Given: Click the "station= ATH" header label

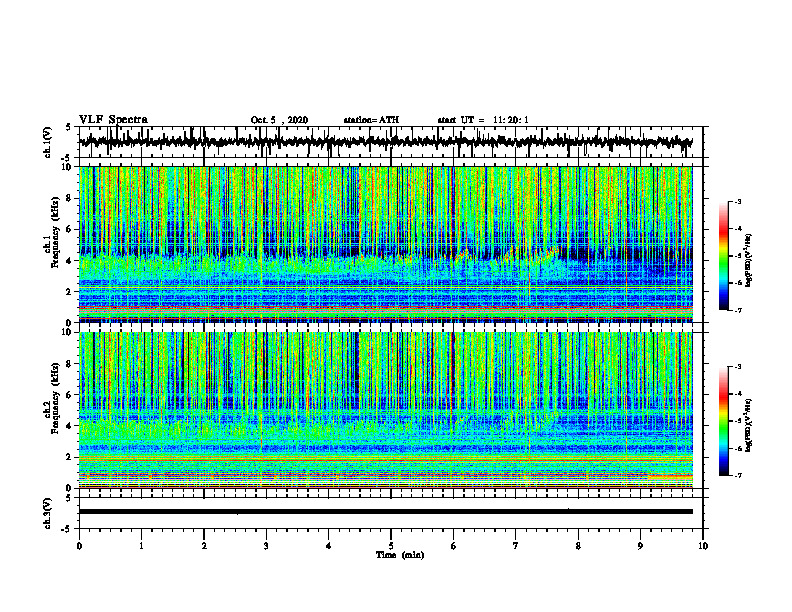Looking at the screenshot, I should [371, 120].
